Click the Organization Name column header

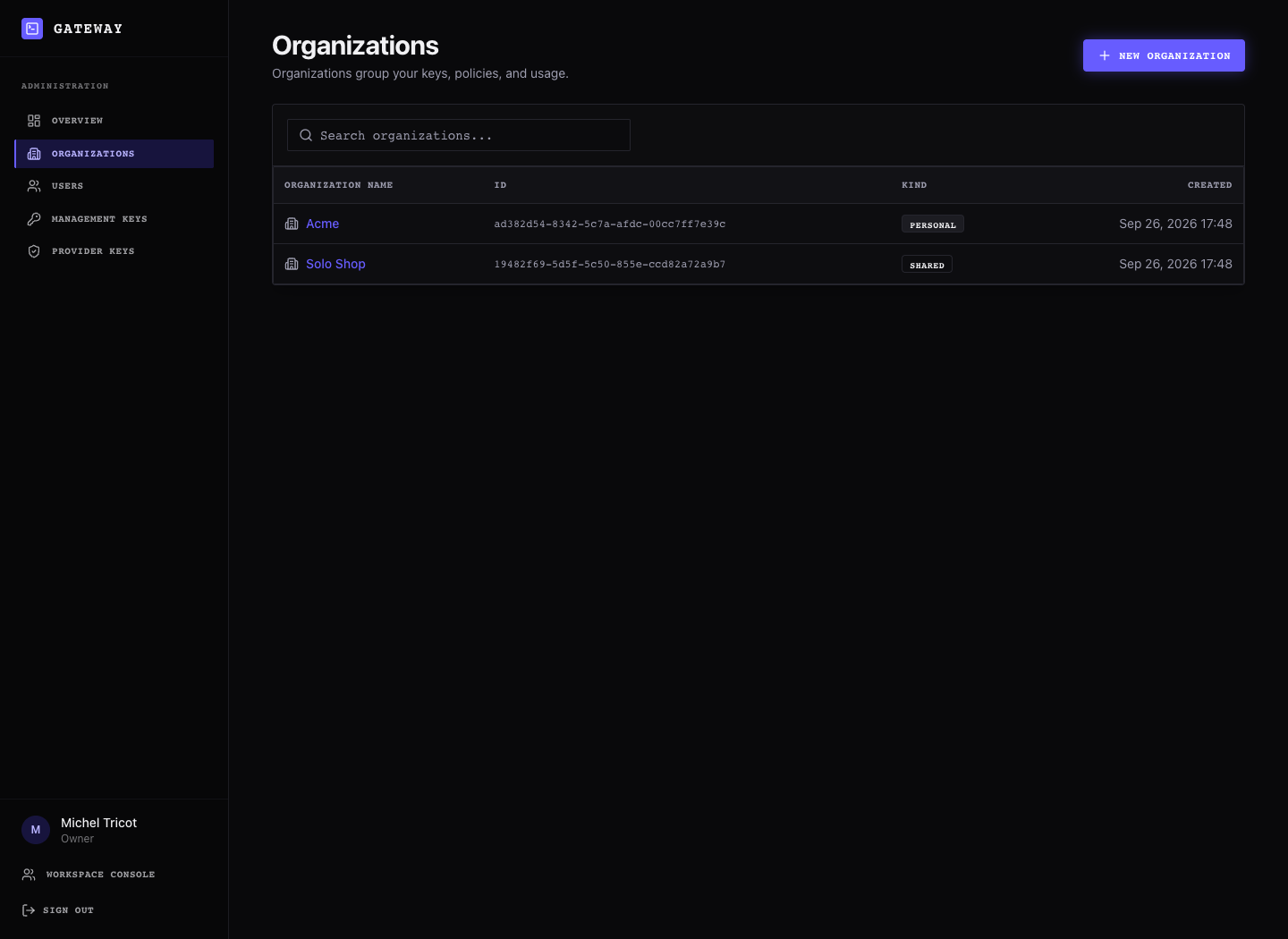(x=338, y=185)
